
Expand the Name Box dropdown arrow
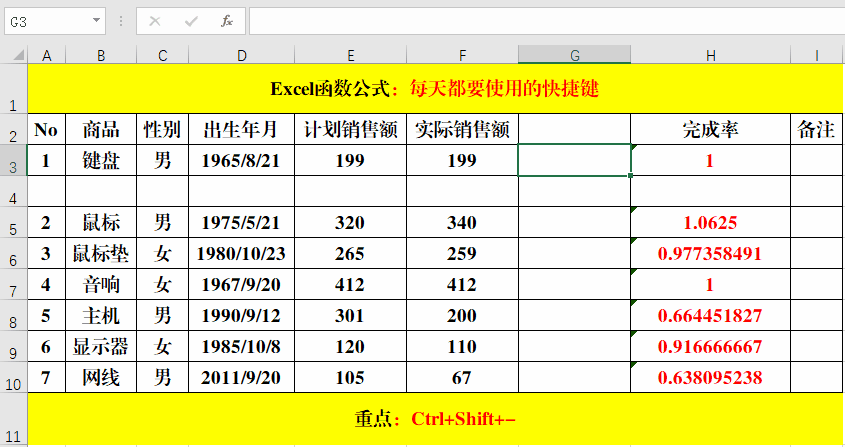point(96,20)
